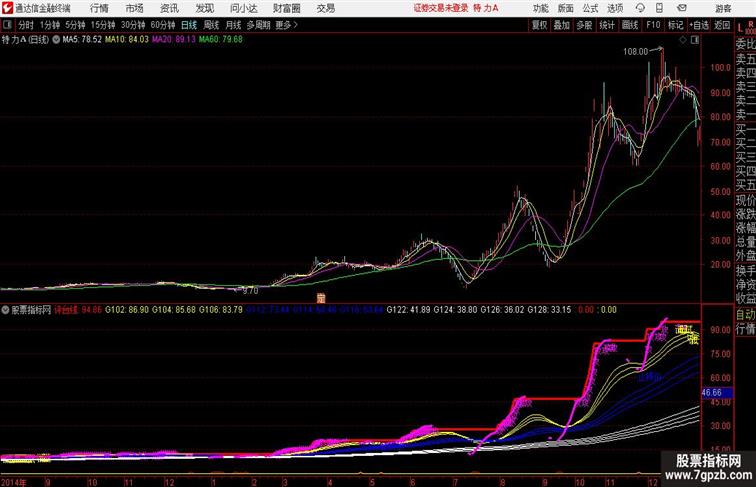756x487 pixels.
Task: Switch to 60分钟 period
Action: (163, 25)
